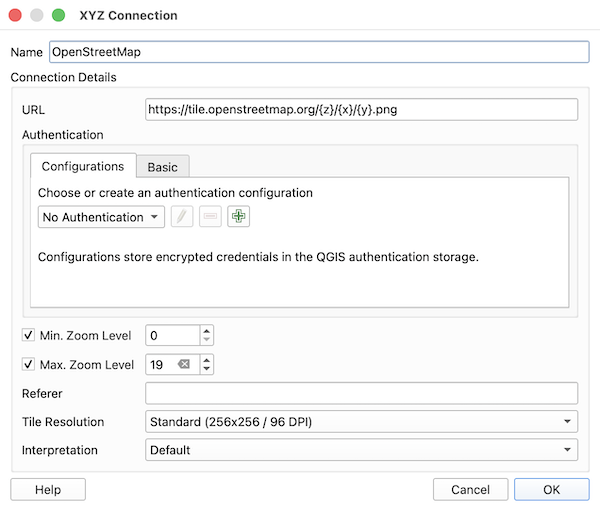Screen dimensions: 600x511
Task: Close the XYZ Connection window
Action: [15, 15]
